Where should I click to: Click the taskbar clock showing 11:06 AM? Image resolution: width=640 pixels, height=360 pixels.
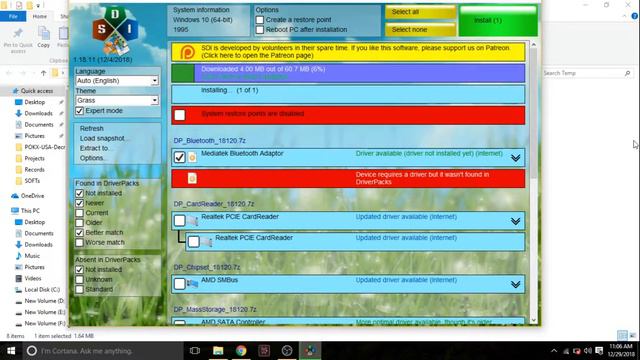[620, 351]
